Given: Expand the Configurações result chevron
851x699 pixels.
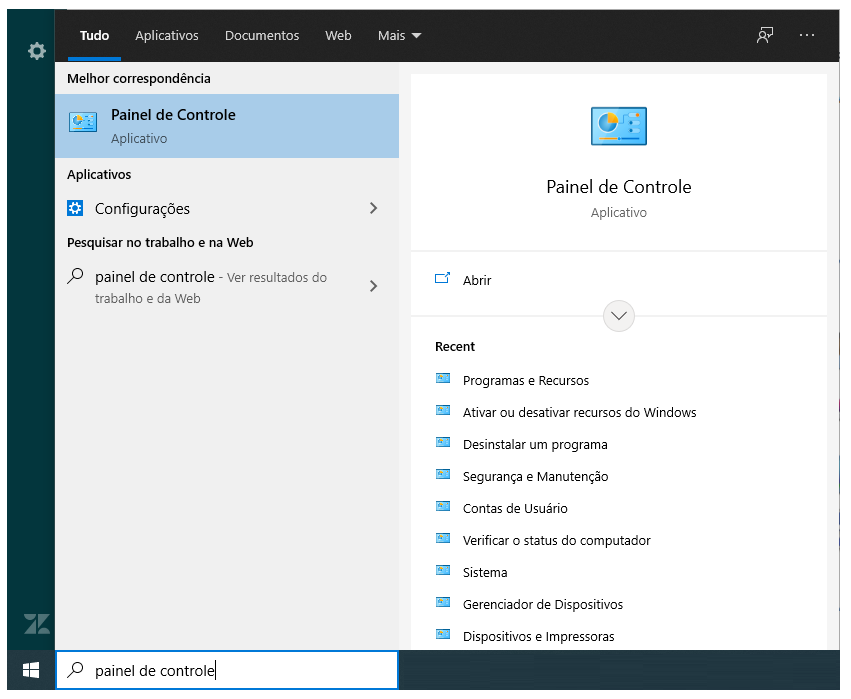Looking at the screenshot, I should tap(373, 208).
